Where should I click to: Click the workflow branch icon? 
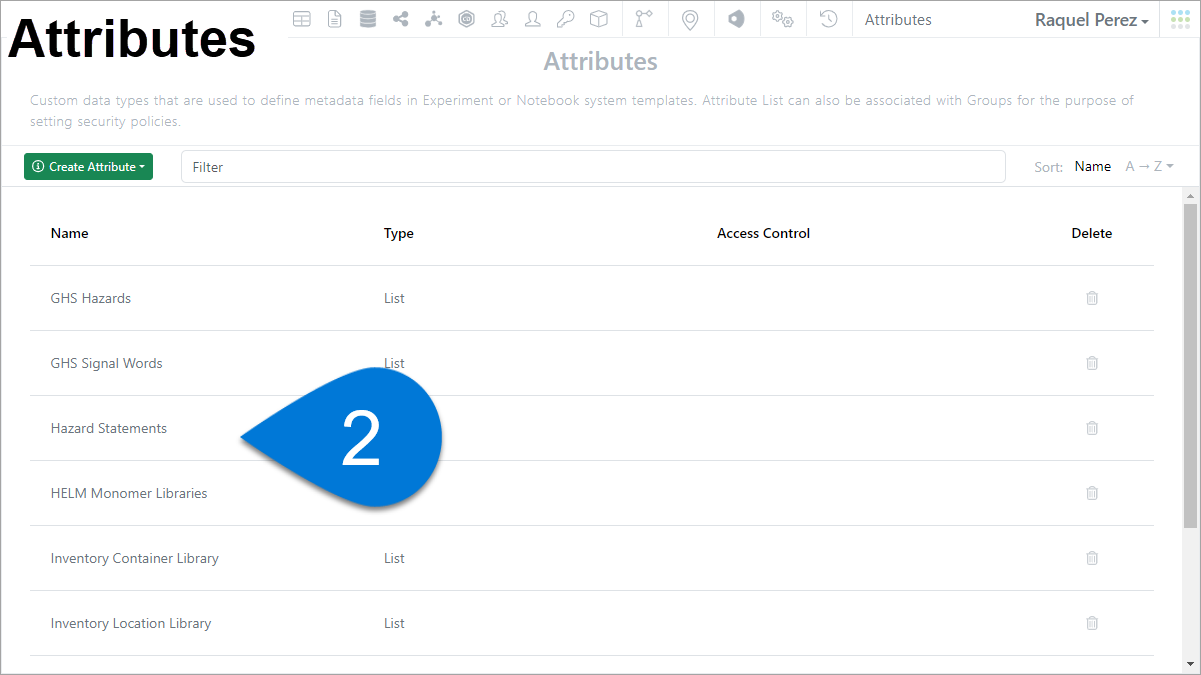[644, 19]
